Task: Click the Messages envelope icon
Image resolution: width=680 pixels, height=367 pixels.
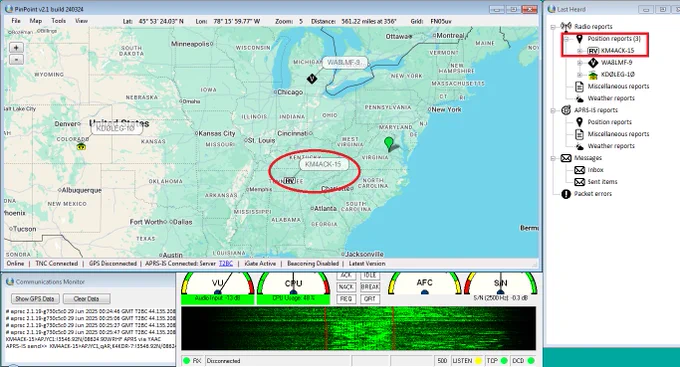Action: coord(566,158)
